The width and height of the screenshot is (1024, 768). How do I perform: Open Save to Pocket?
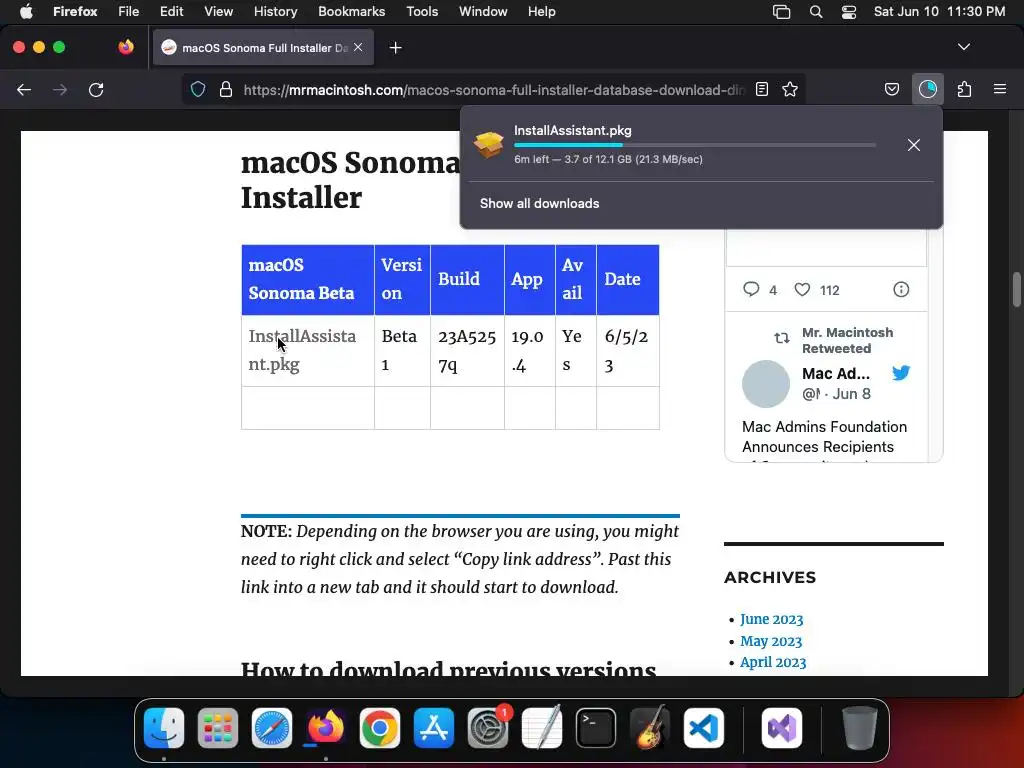pos(891,89)
